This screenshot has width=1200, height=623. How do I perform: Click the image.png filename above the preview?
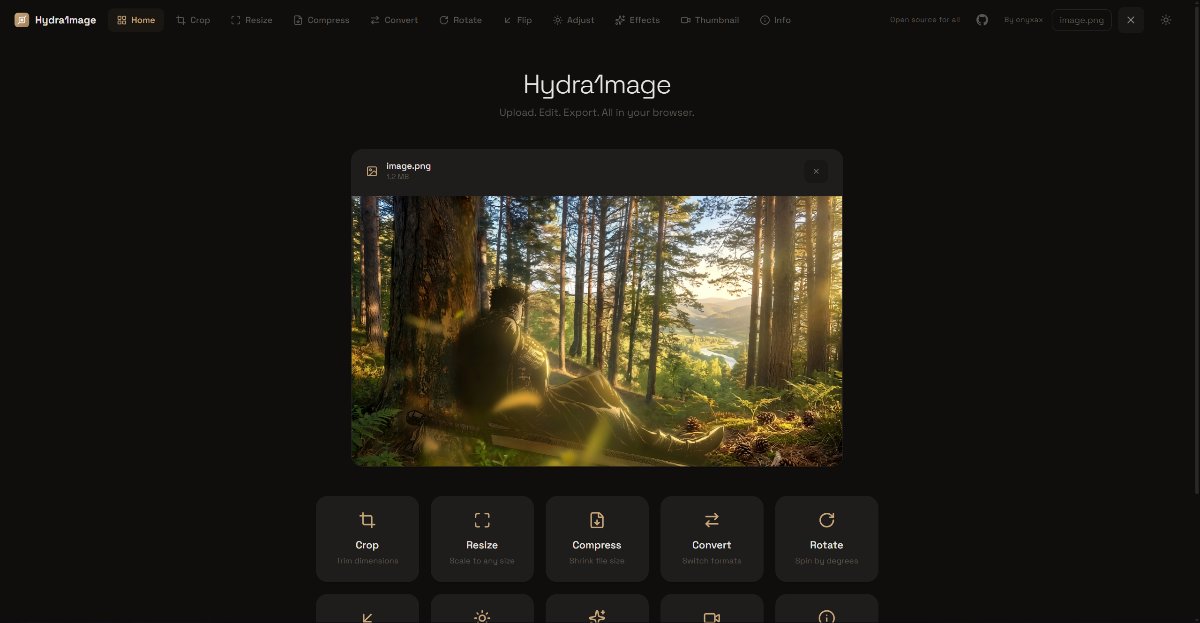pos(408,166)
